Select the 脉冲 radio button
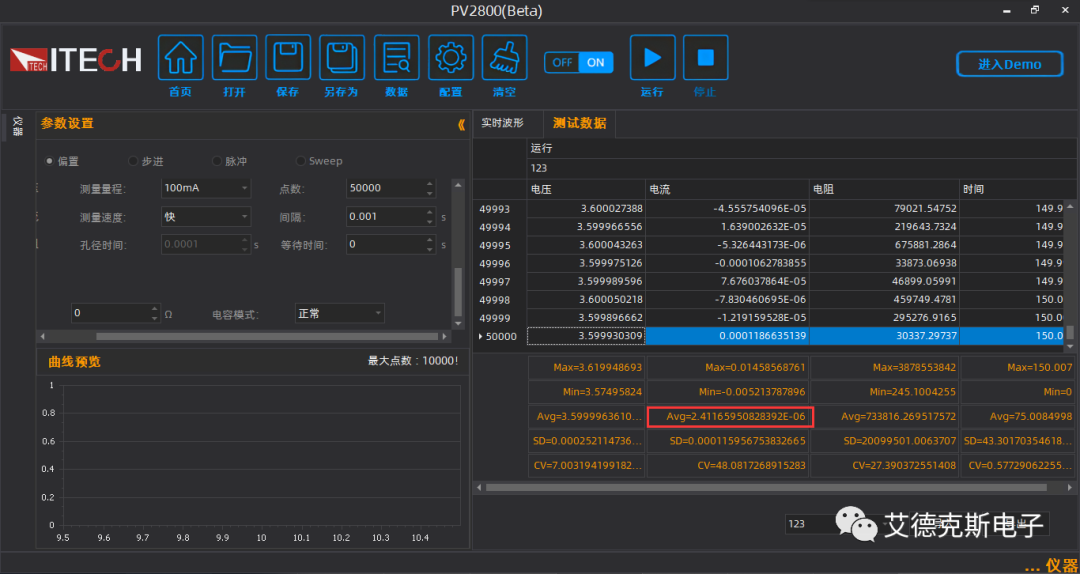The width and height of the screenshot is (1080, 574). [x=218, y=161]
